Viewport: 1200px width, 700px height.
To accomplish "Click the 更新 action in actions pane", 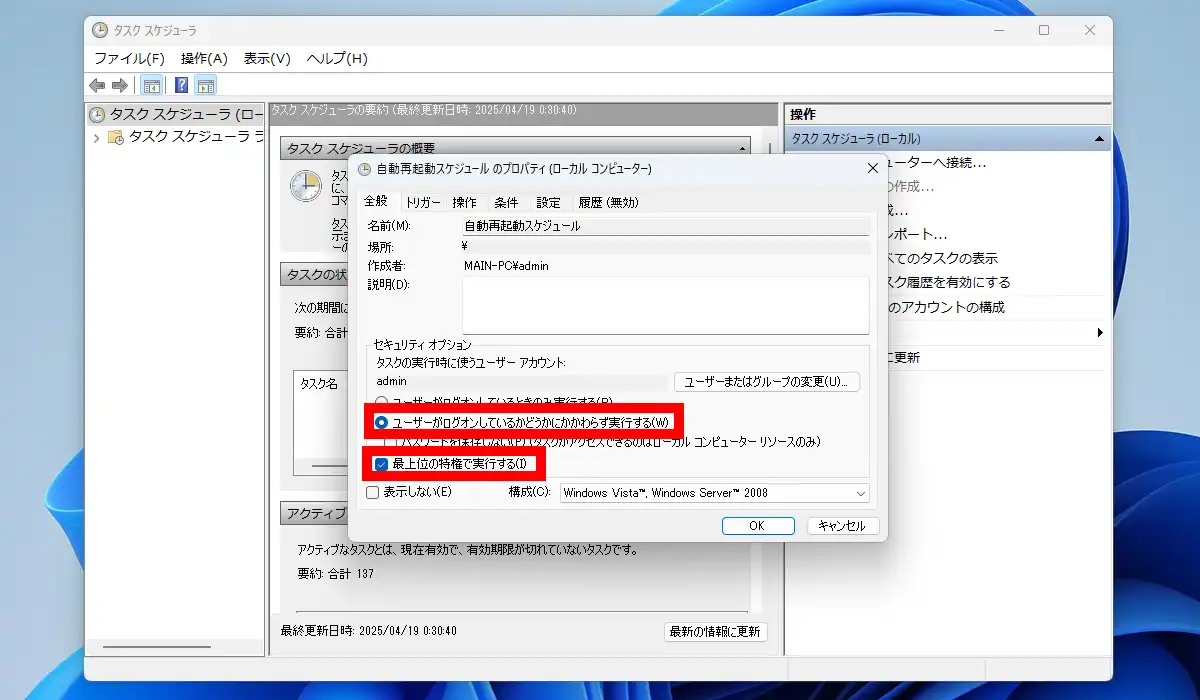I will point(904,357).
